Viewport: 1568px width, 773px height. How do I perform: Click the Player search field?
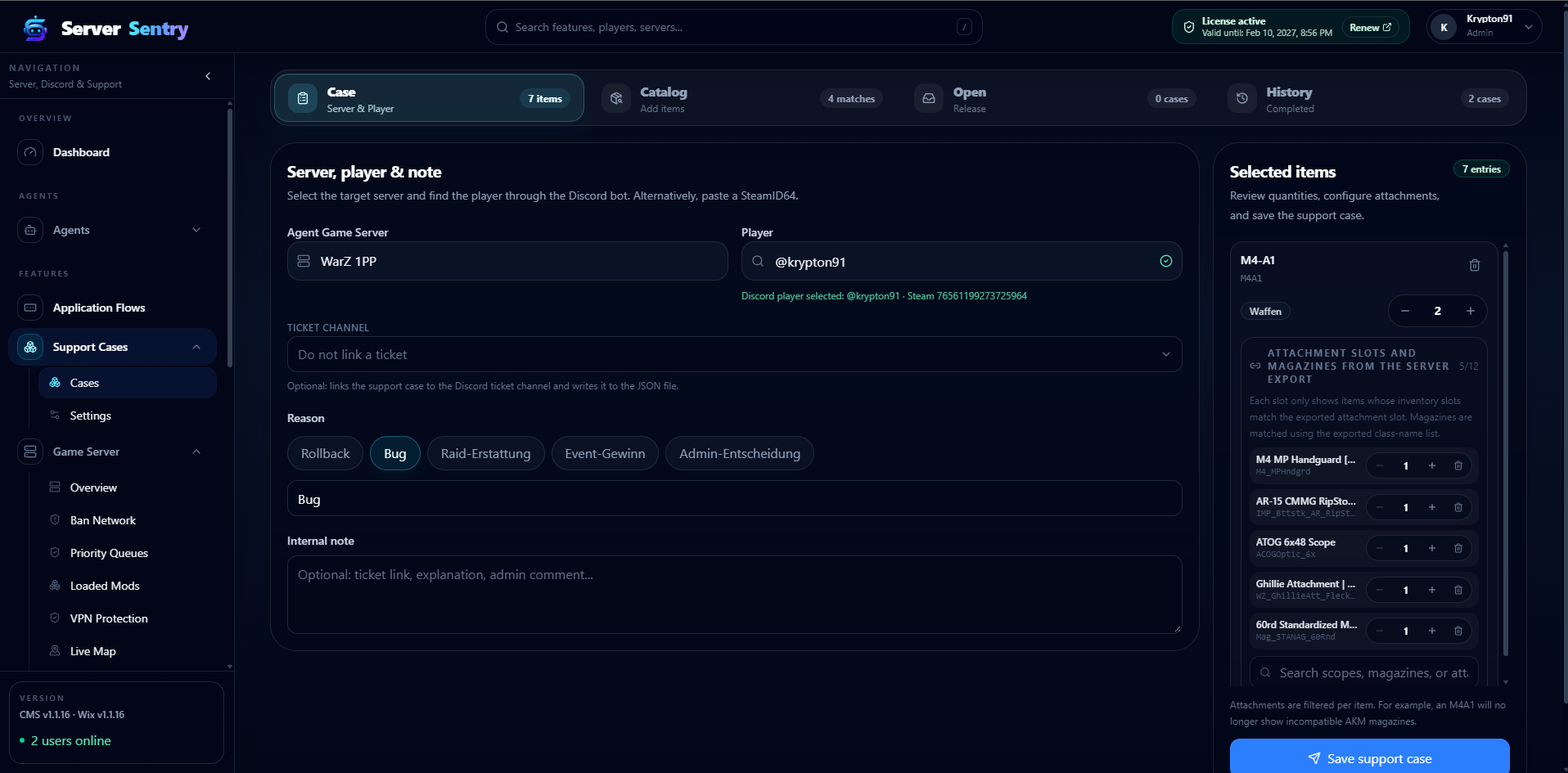pyautogui.click(x=962, y=261)
